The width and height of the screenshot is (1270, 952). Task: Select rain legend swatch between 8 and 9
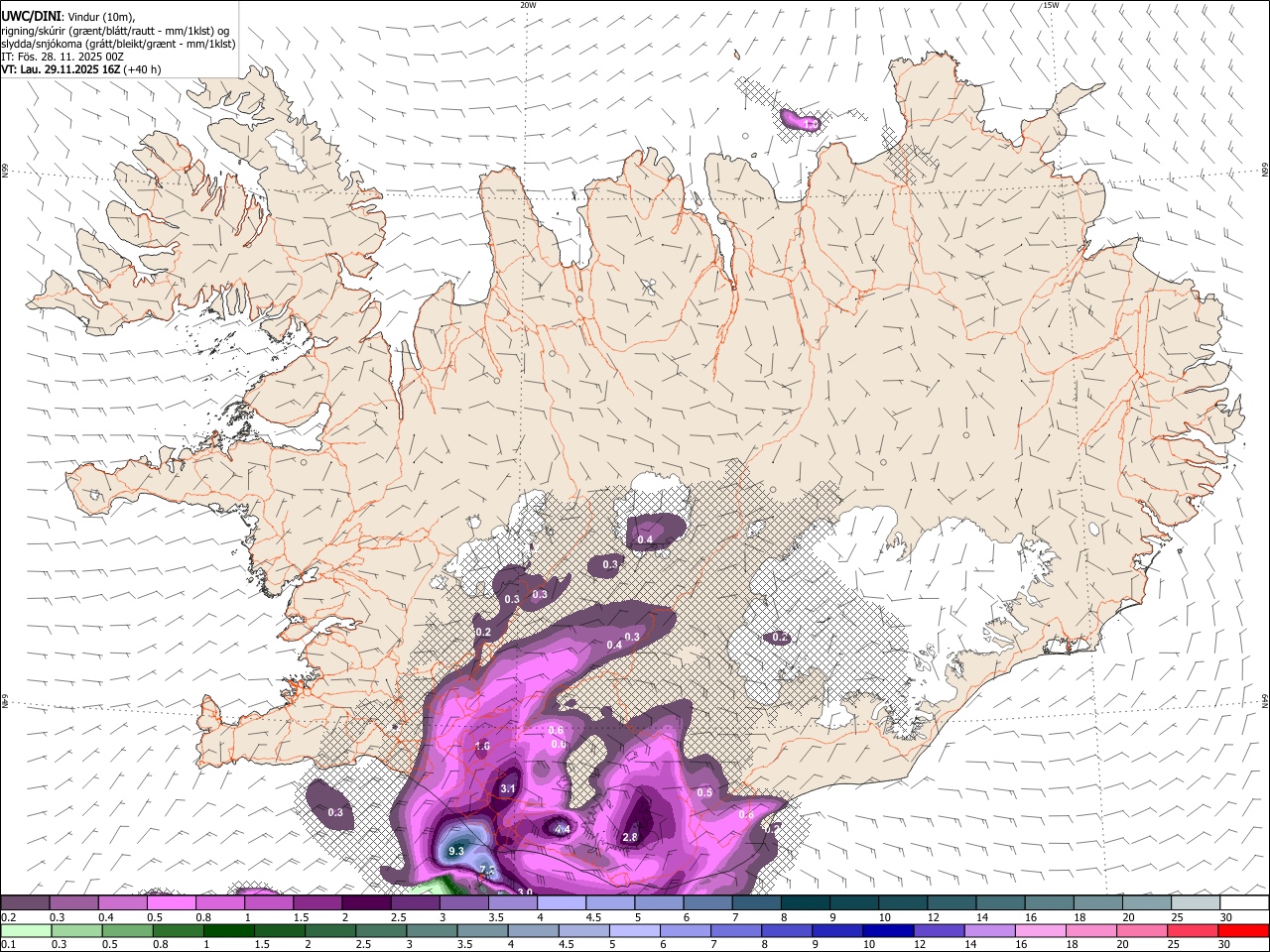pos(786,930)
